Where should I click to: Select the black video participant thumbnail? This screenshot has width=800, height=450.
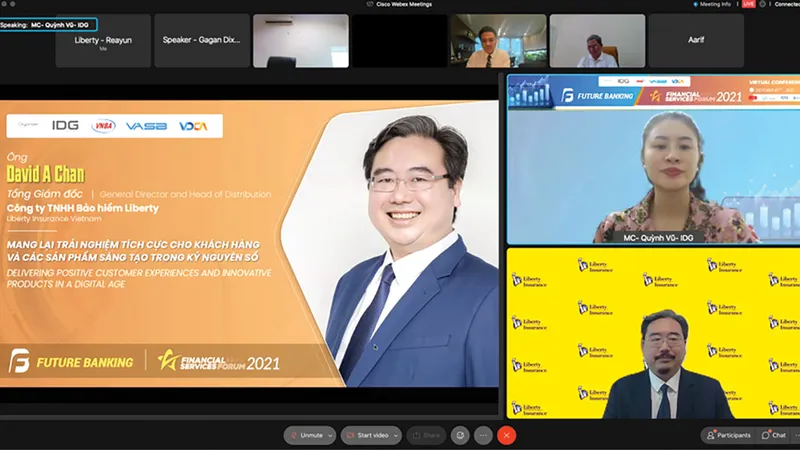399,41
